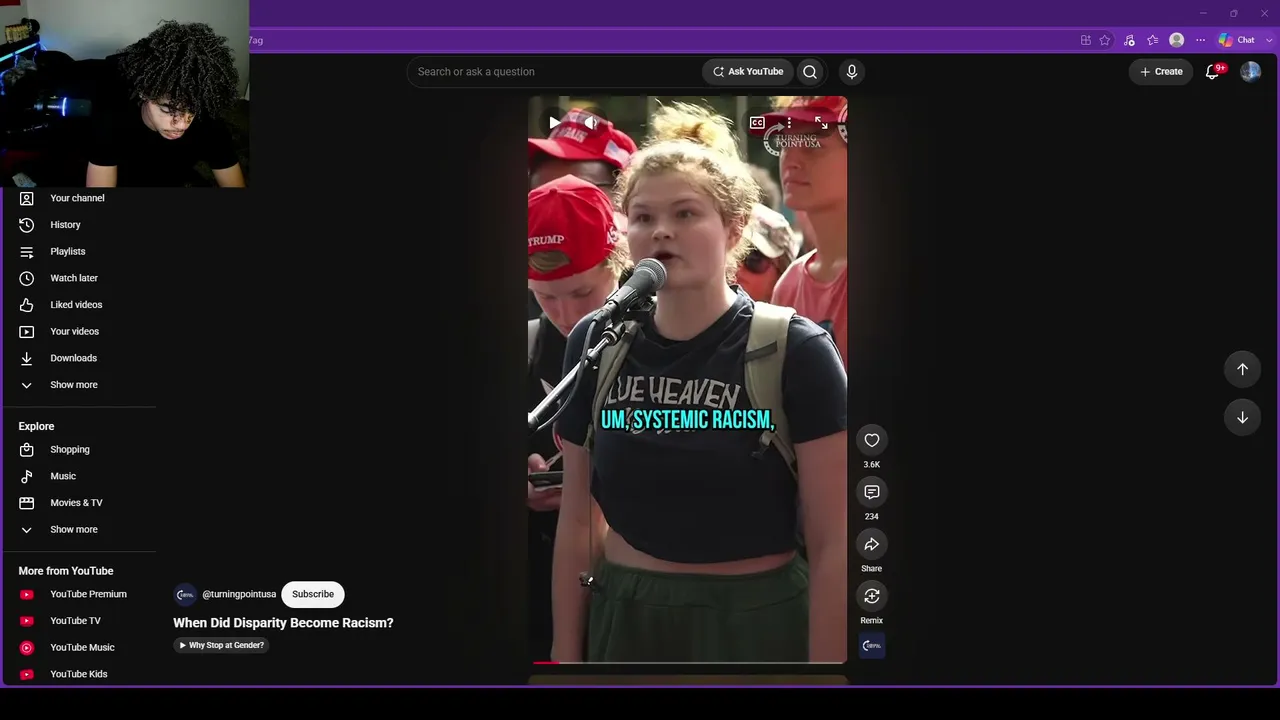Image resolution: width=1280 pixels, height=720 pixels.
Task: Like this Short
Action: 872,440
